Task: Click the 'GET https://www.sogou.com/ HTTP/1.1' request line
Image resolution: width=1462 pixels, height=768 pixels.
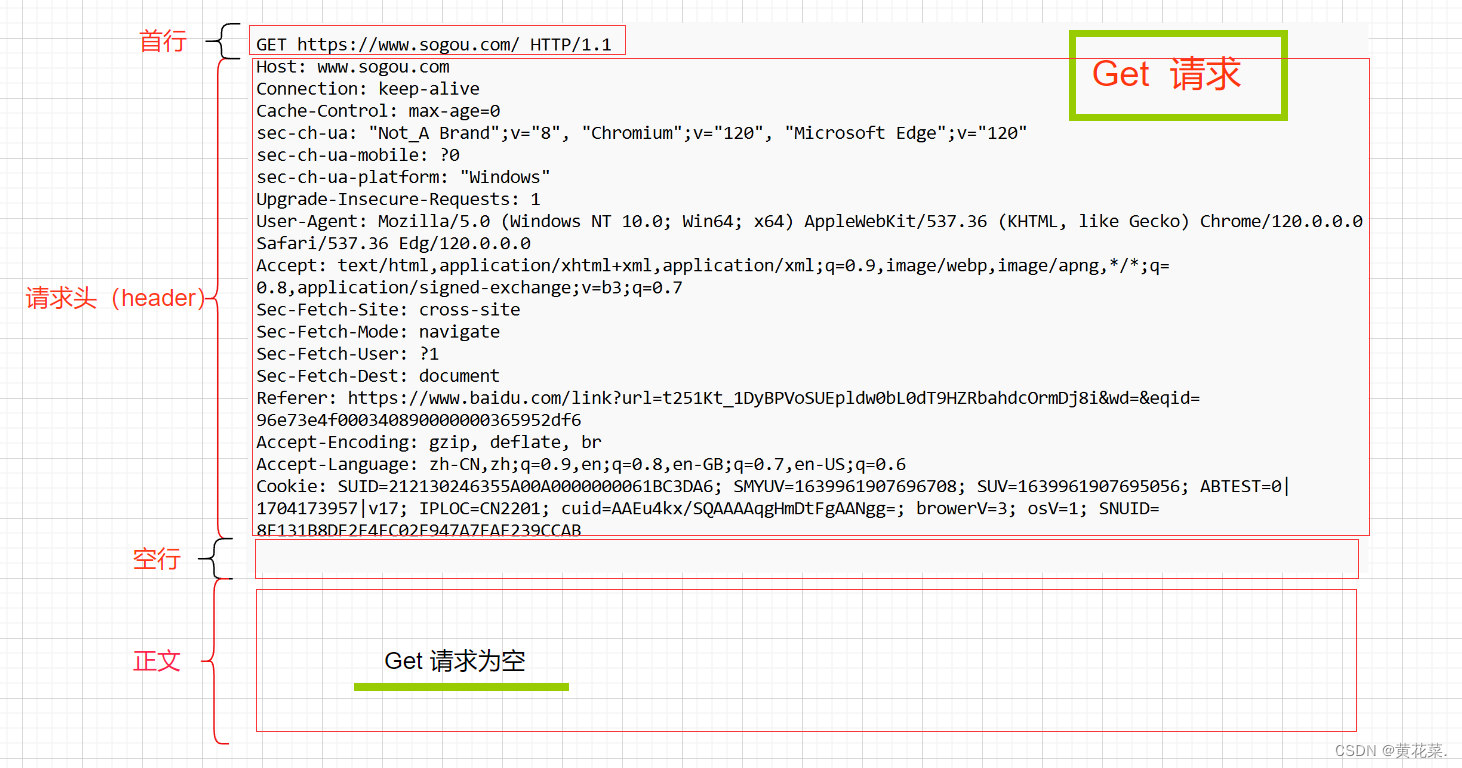Action: coord(433,45)
